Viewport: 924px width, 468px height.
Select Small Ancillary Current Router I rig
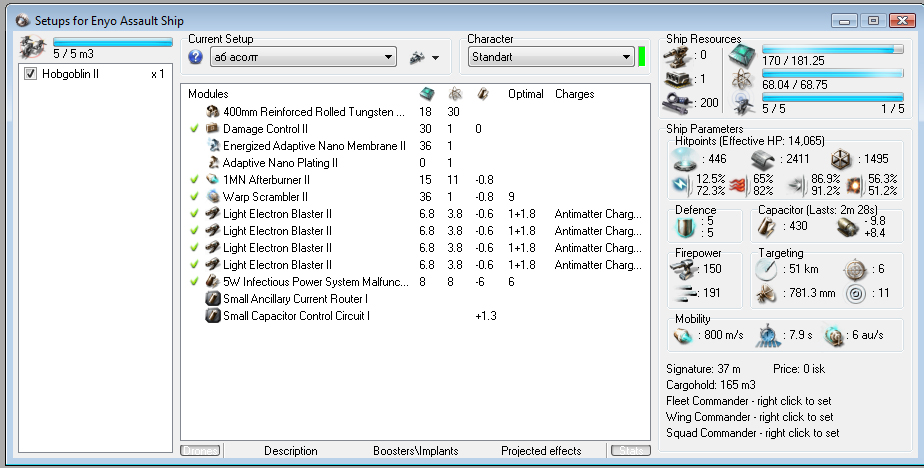click(415, 299)
